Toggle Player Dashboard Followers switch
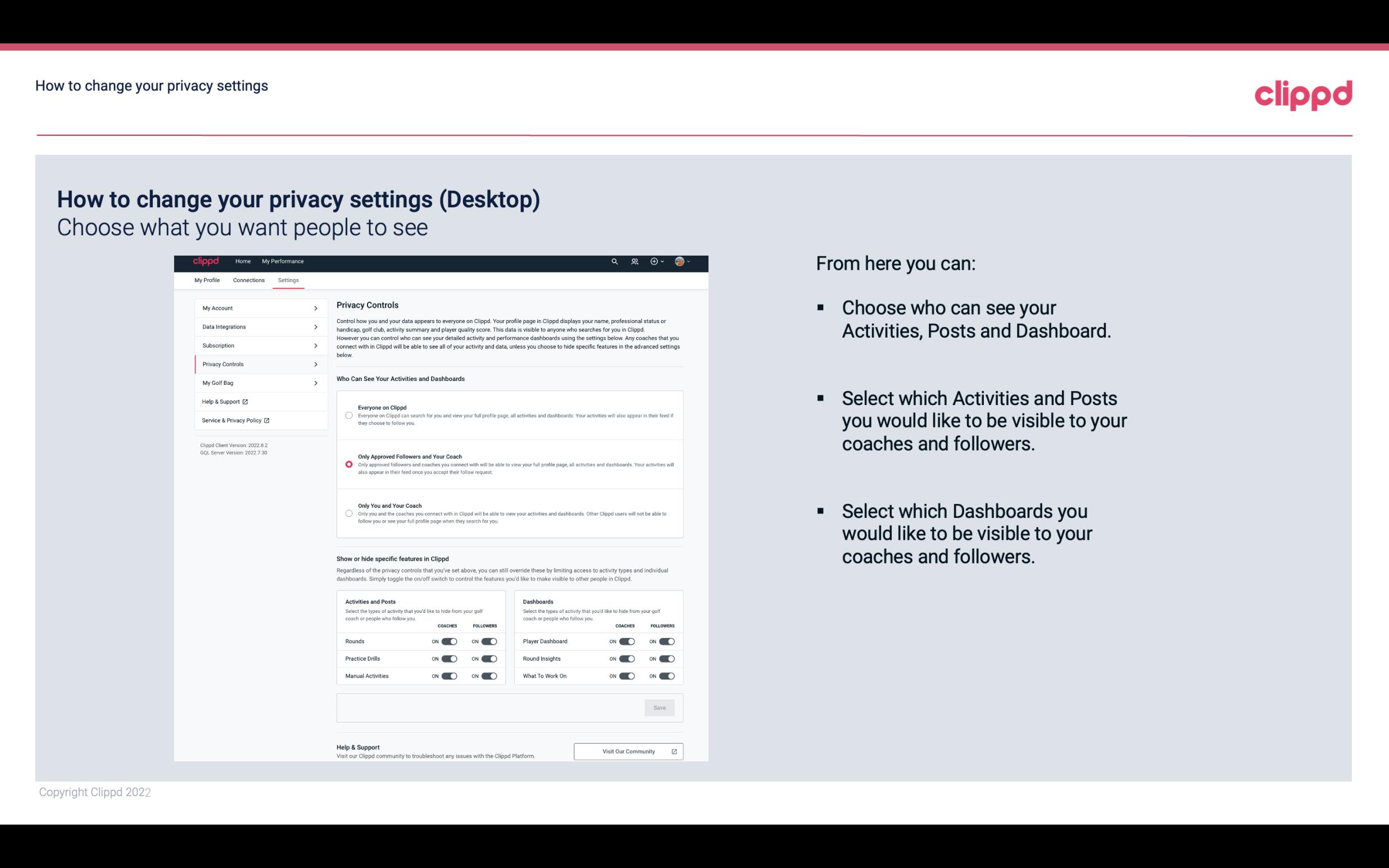 point(667,641)
